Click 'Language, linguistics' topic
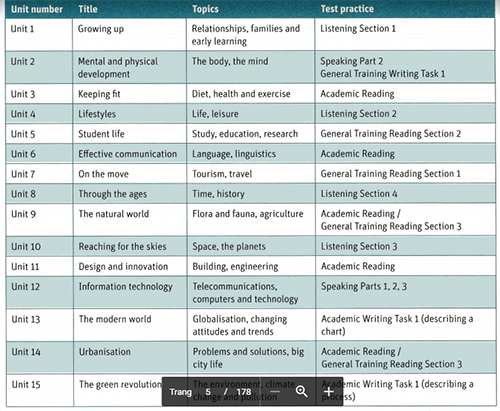The height and width of the screenshot is (411, 500). (234, 154)
